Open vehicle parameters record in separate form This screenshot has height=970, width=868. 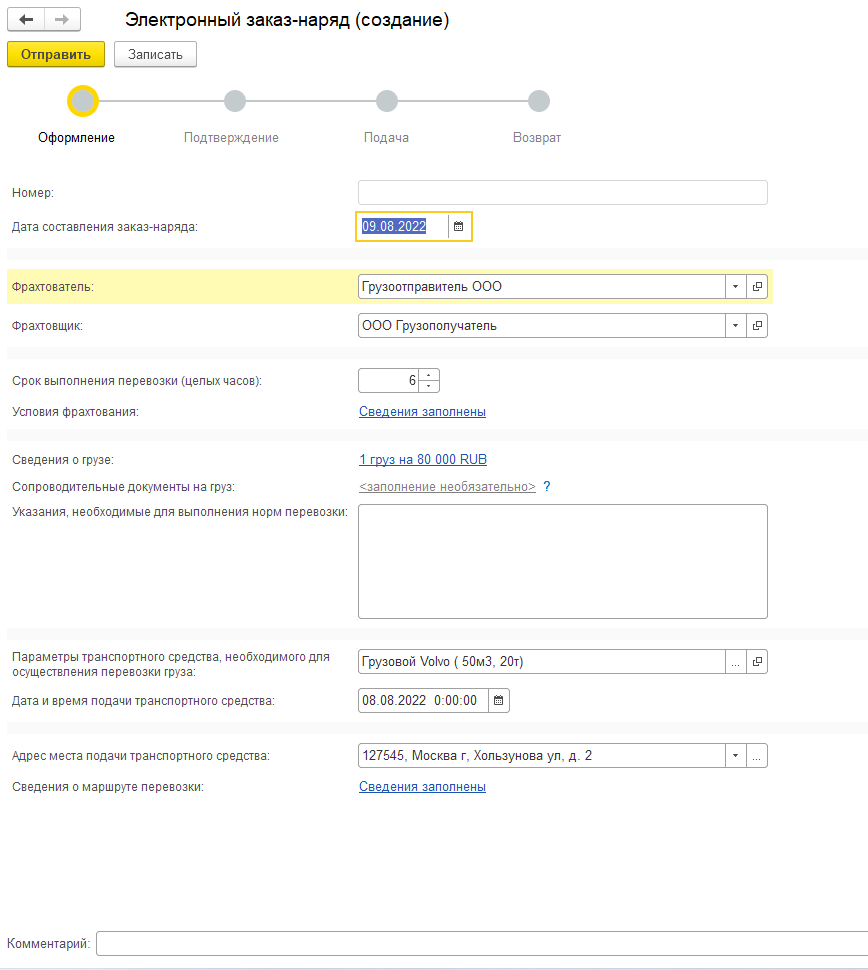click(757, 661)
